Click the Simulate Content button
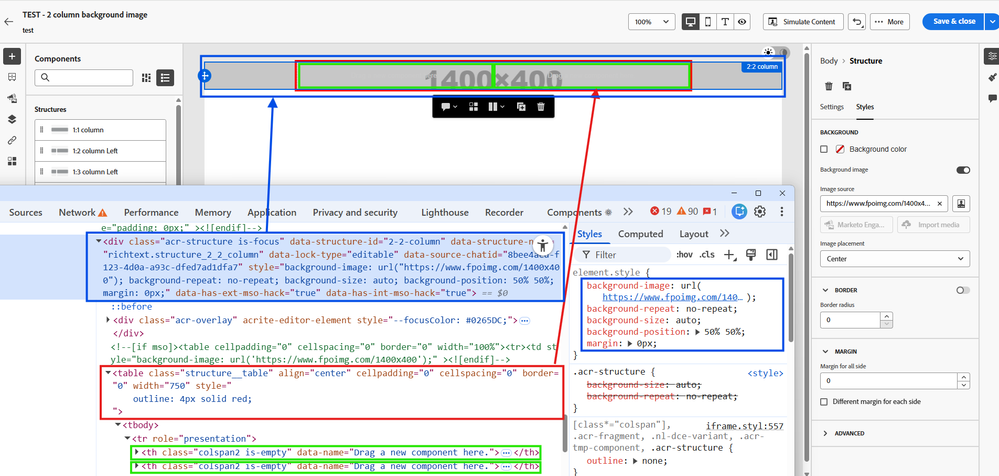 pyautogui.click(x=803, y=22)
